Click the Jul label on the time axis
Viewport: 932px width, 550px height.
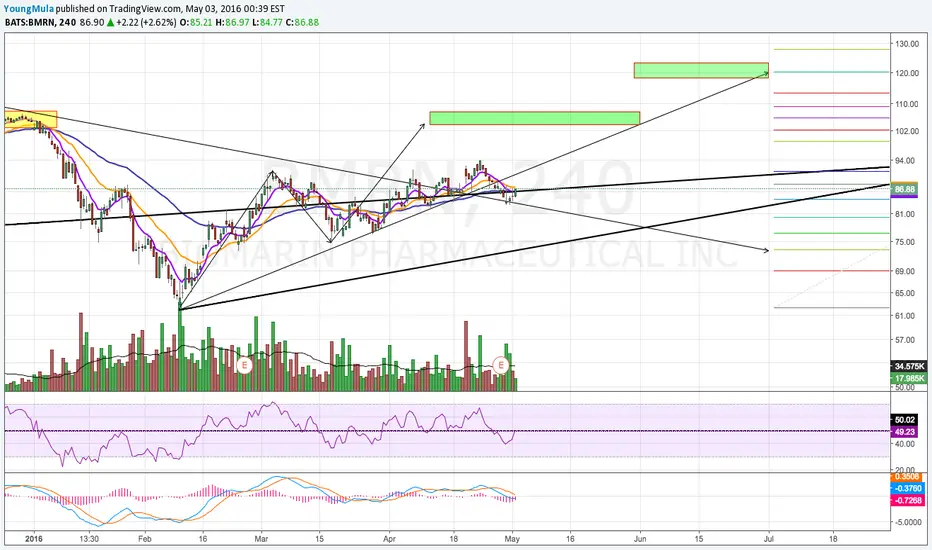coord(769,539)
